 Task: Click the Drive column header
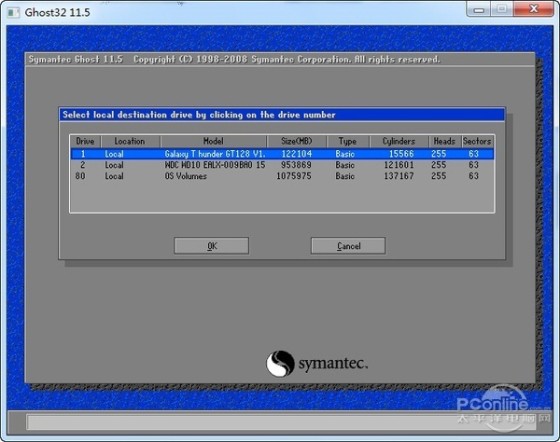pyautogui.click(x=85, y=141)
